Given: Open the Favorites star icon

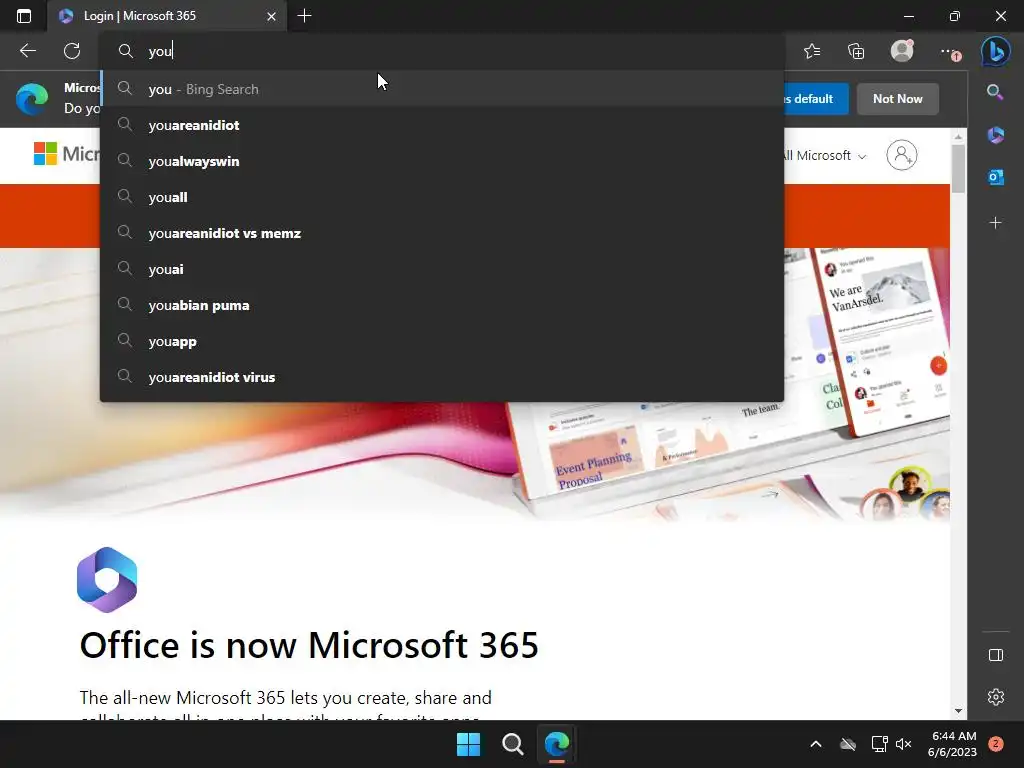Looking at the screenshot, I should tap(812, 51).
